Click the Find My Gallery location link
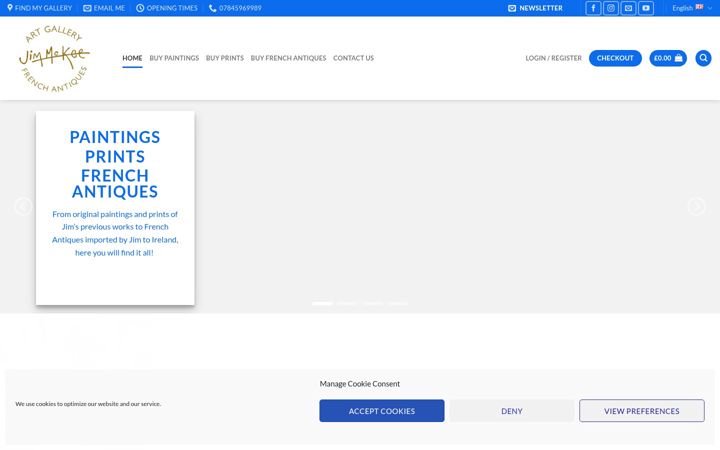The height and width of the screenshot is (450, 720). click(x=39, y=8)
